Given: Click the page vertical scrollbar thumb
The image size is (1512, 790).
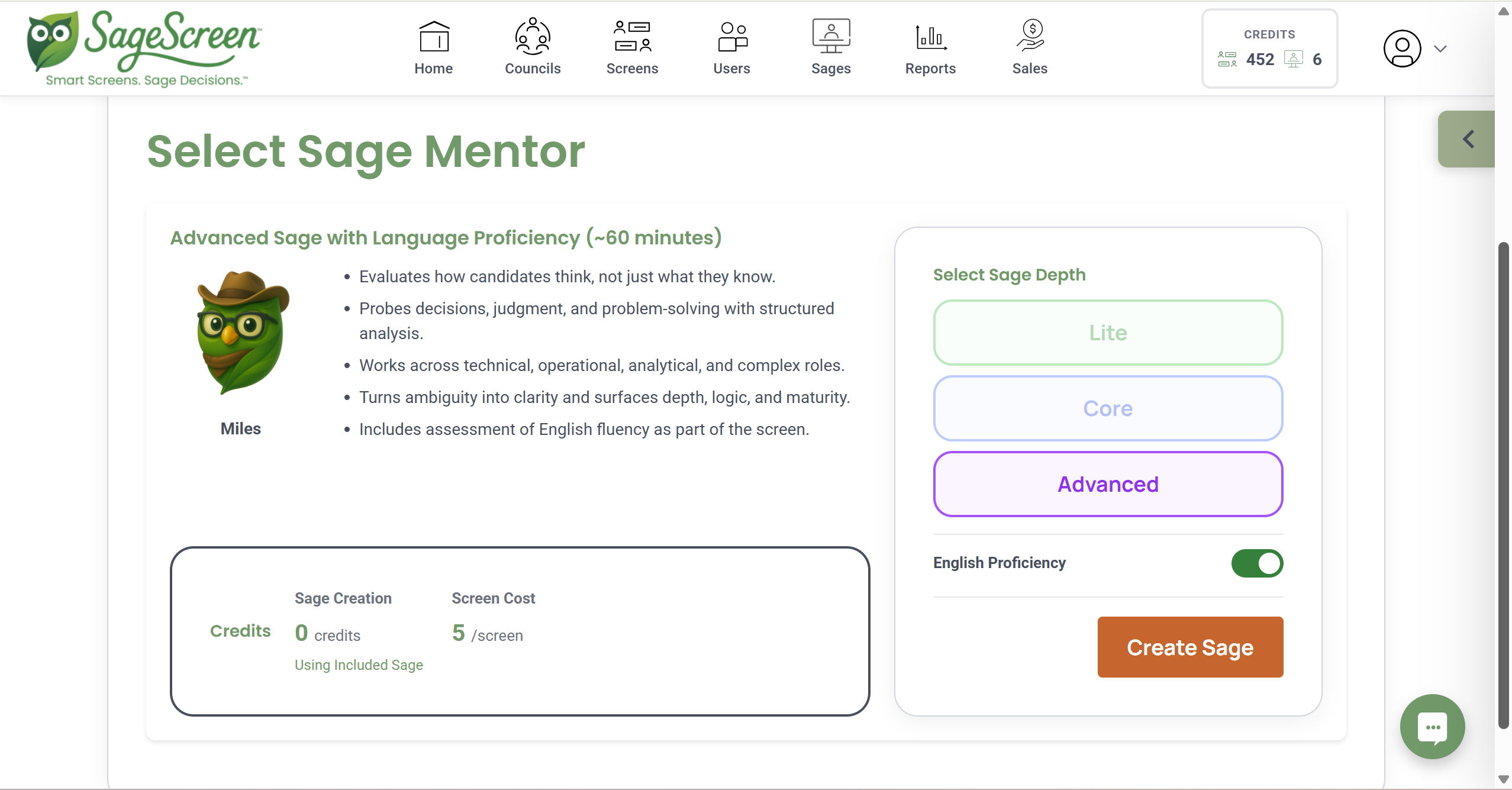Looking at the screenshot, I should [1503, 485].
